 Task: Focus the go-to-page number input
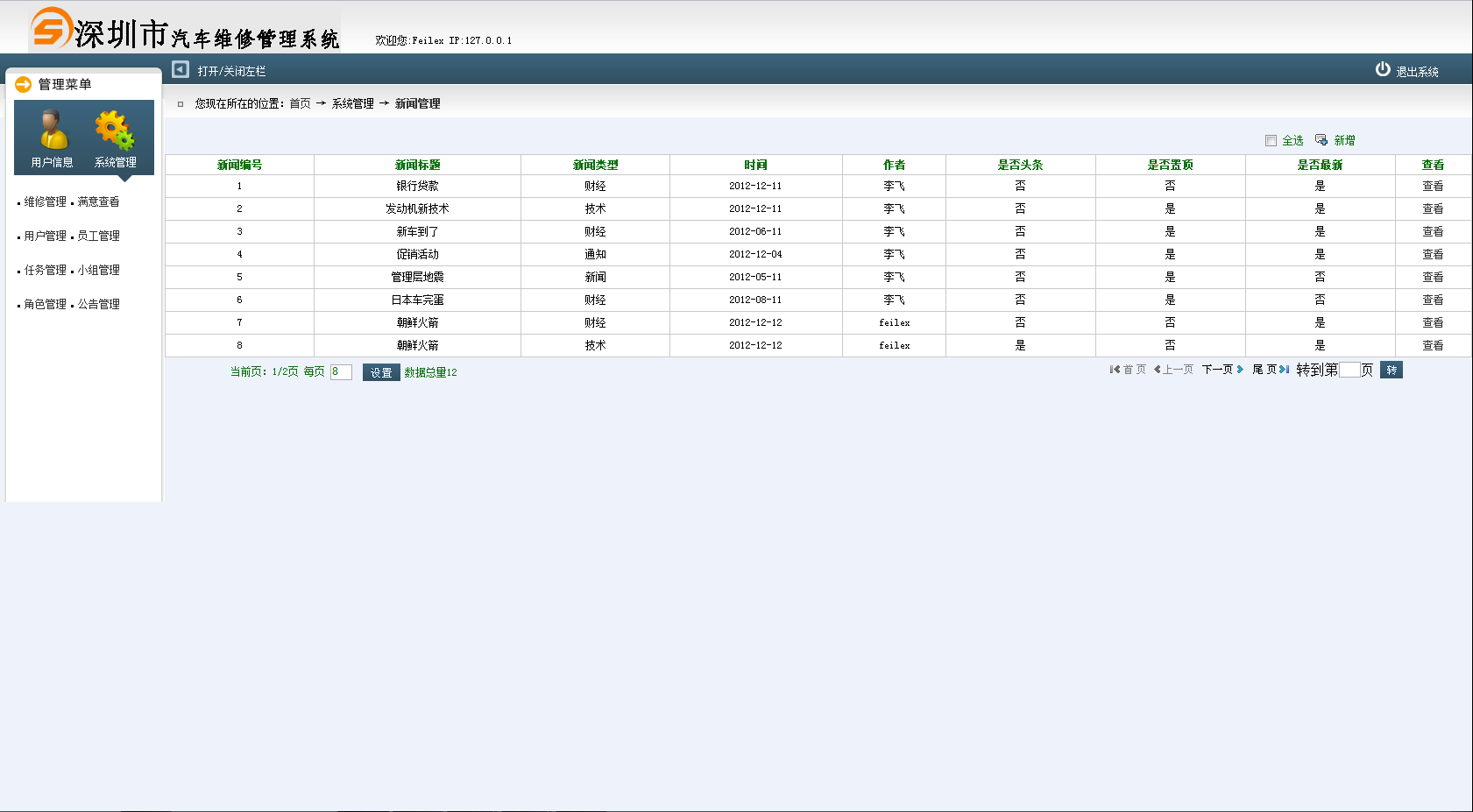tap(1349, 370)
